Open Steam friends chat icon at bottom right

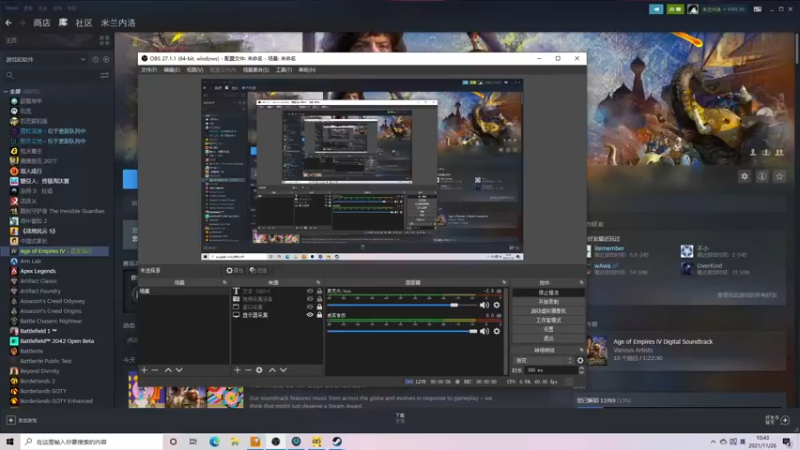785,420
